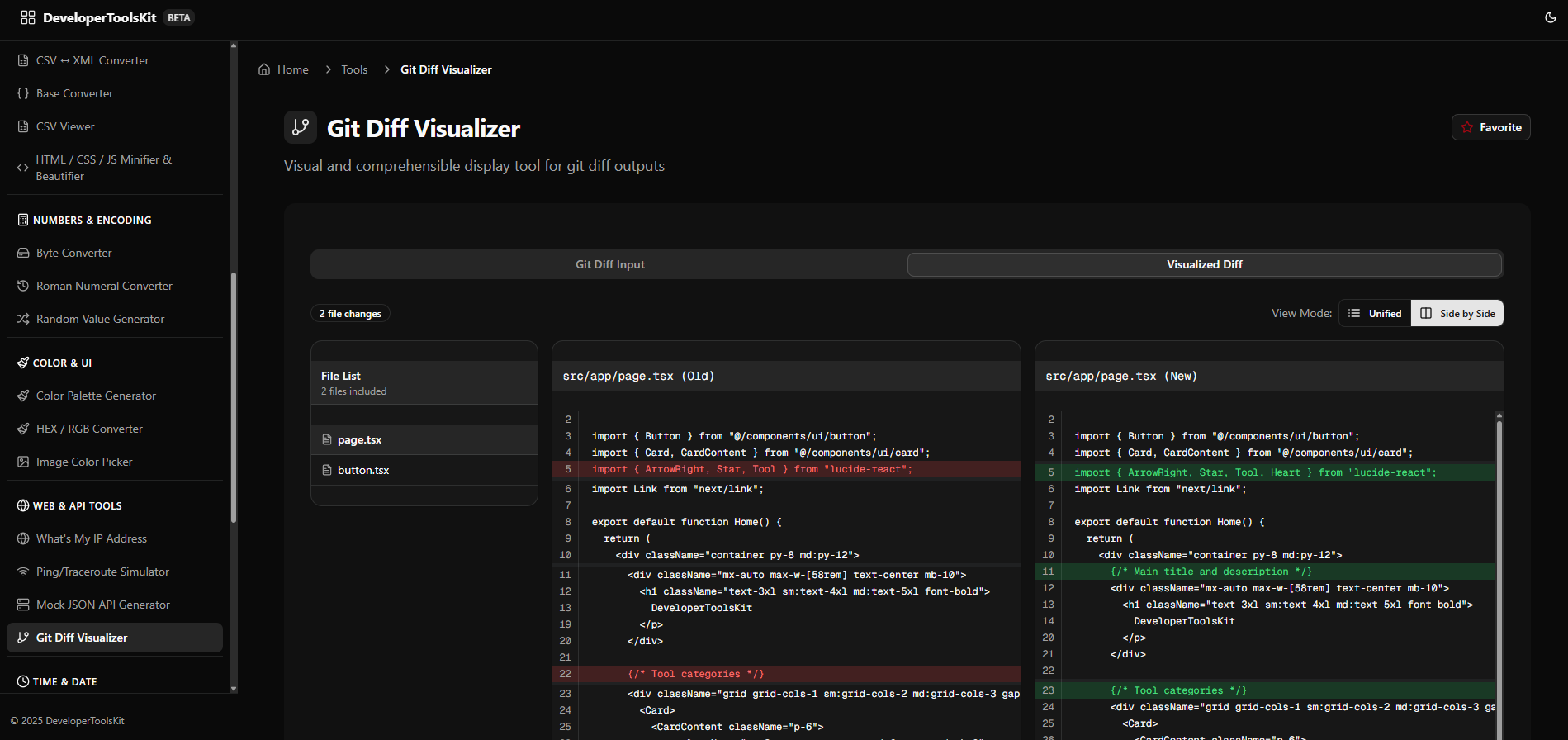Switch view mode to Unified

(1375, 313)
